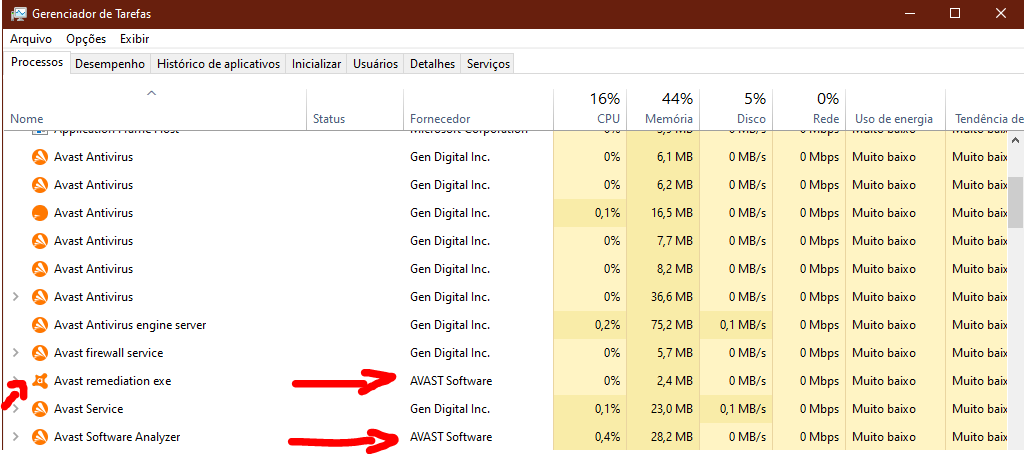1024x454 pixels.
Task: Click AVAST Software in the remediation exe row
Action: [x=451, y=381]
